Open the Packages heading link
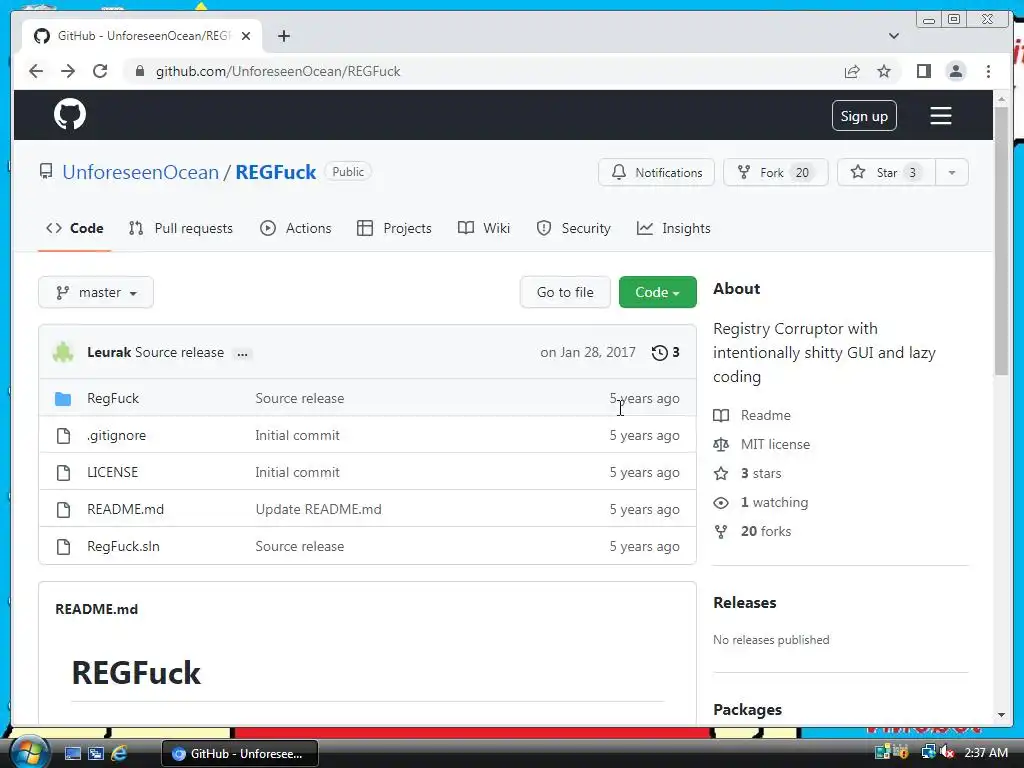The height and width of the screenshot is (768, 1024). [747, 709]
